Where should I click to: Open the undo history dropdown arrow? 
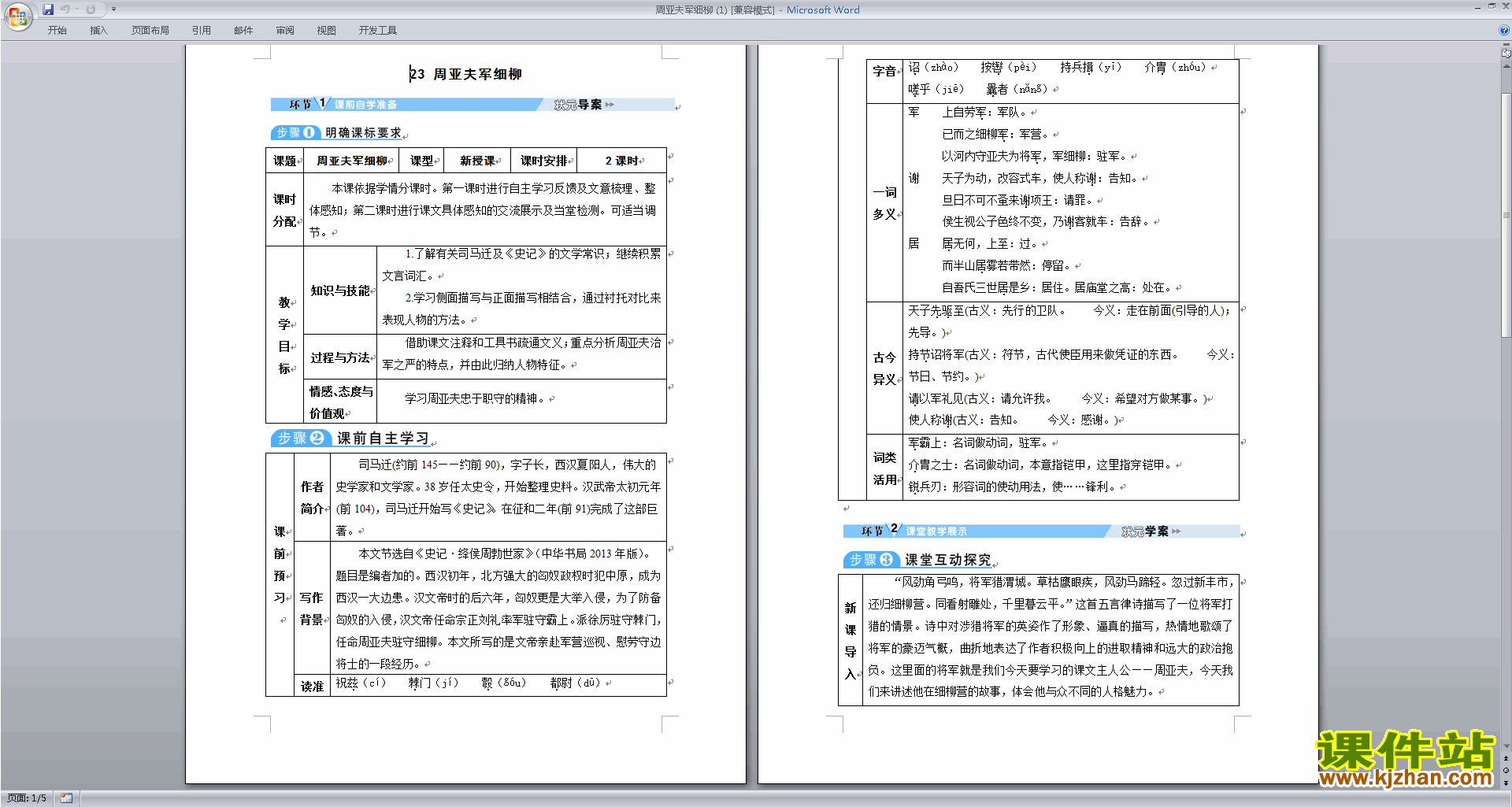tap(76, 9)
